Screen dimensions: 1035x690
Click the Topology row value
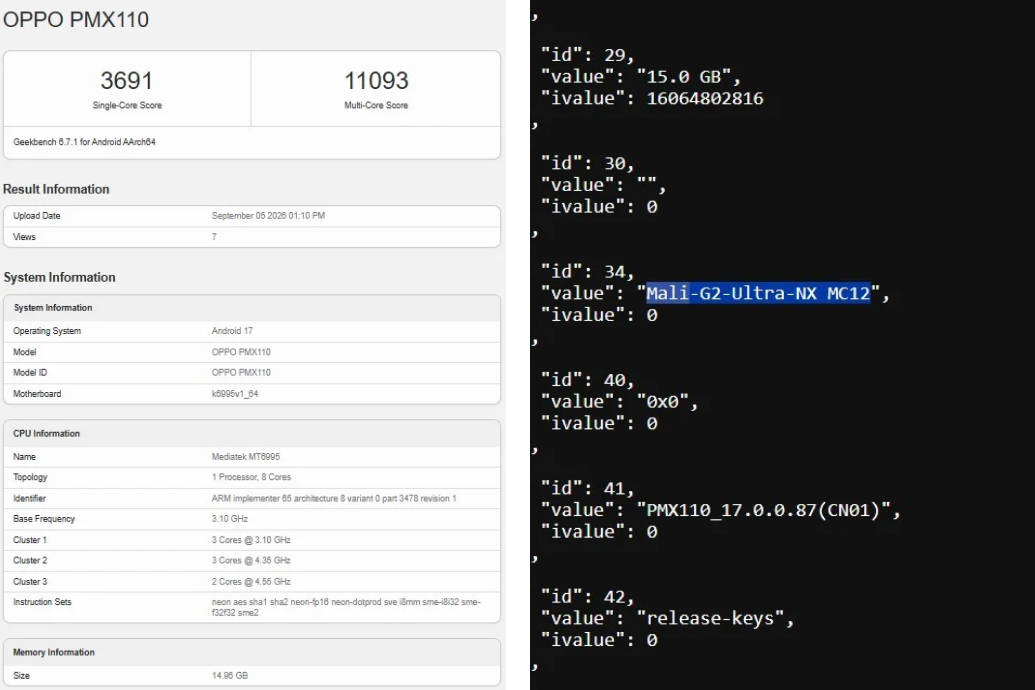(251, 477)
